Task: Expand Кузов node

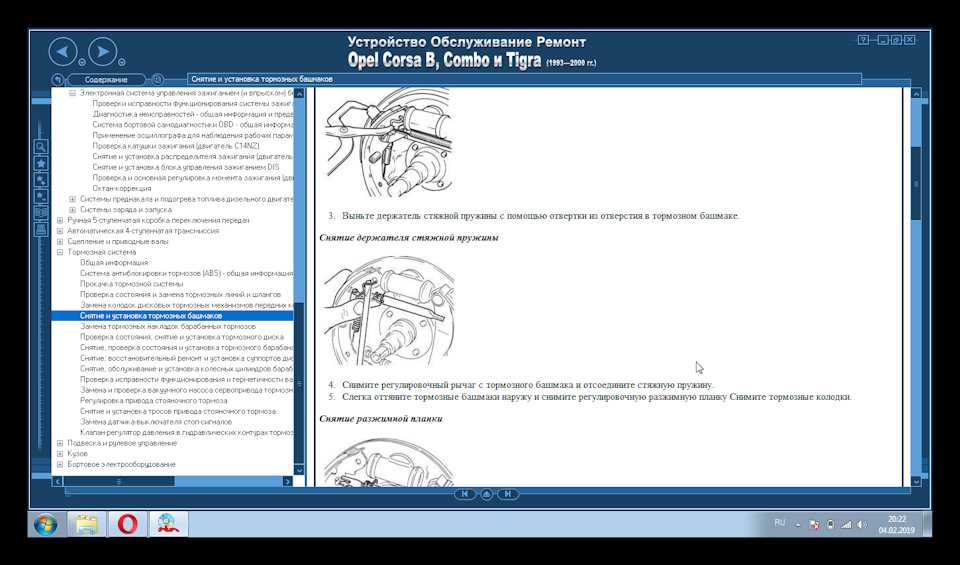Action: (60, 454)
